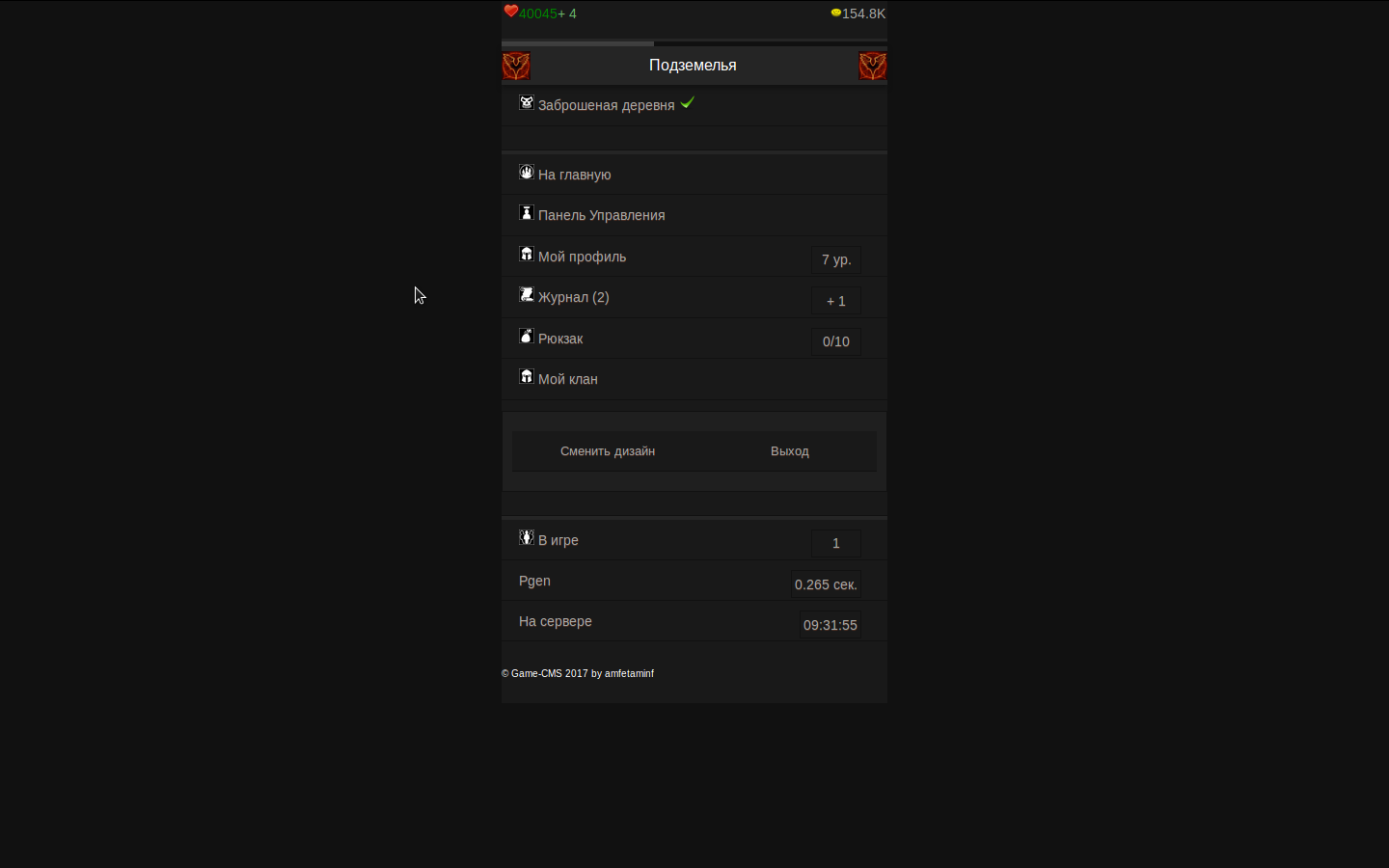Click the helmet icon beside Мой клан
This screenshot has width=1389, height=868.
[x=527, y=376]
